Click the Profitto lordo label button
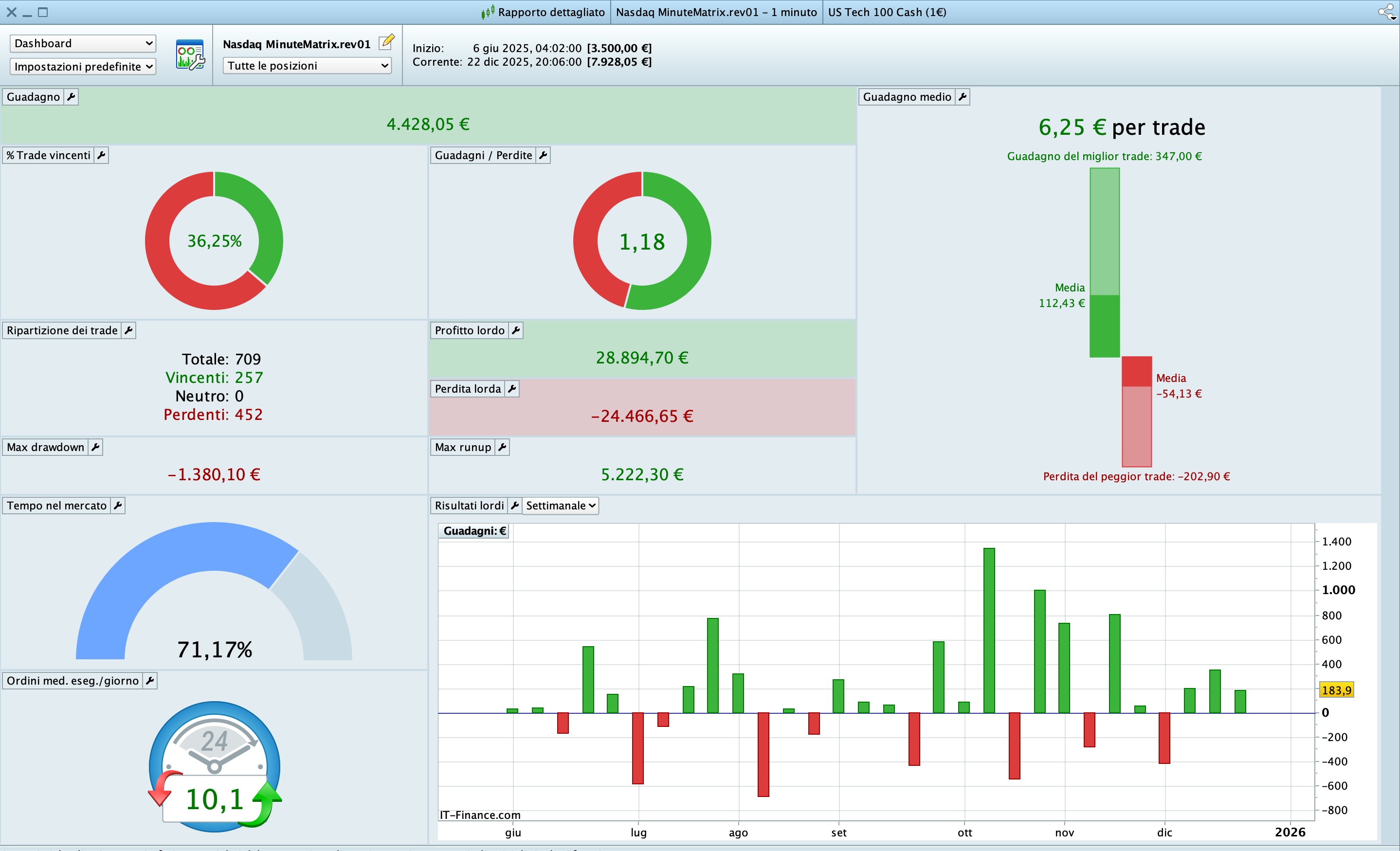The height and width of the screenshot is (851, 1400). coord(469,331)
